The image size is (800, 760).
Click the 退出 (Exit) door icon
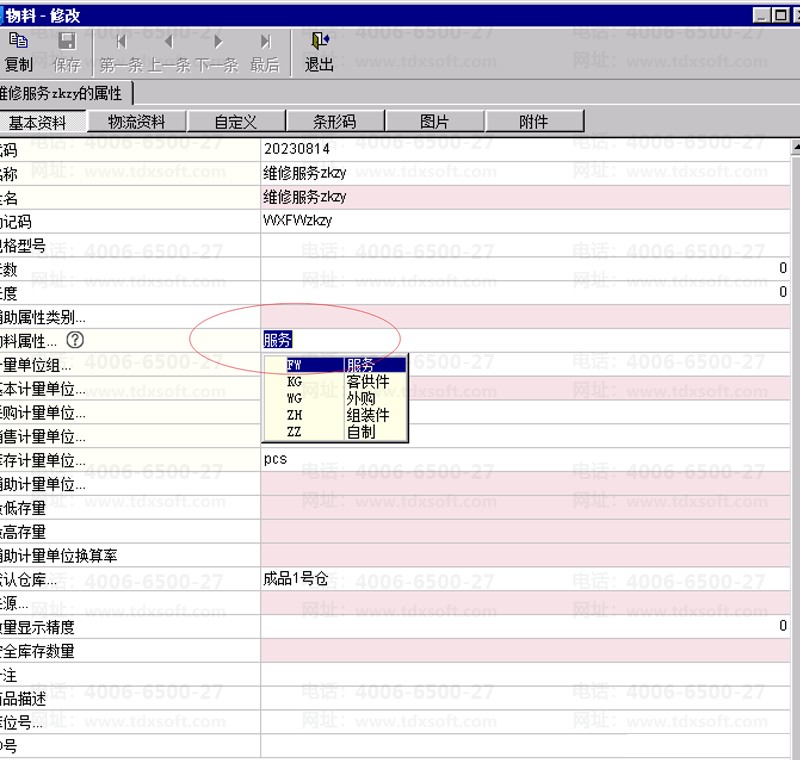(x=320, y=40)
